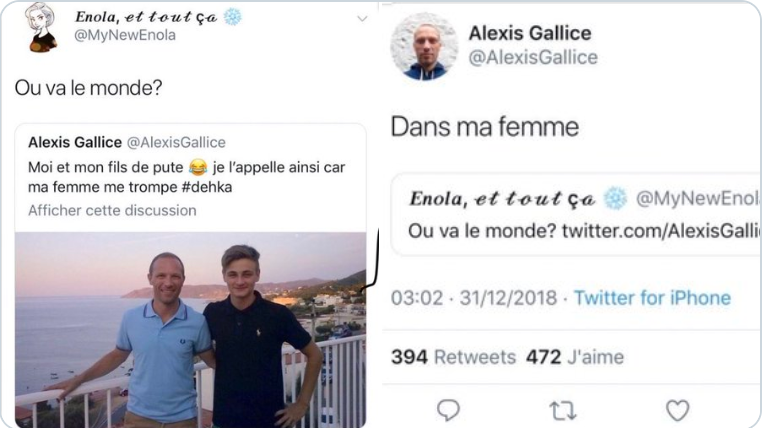The height and width of the screenshot is (428, 762).
Task: Like the tweet with the heart icon
Action: coord(677,410)
